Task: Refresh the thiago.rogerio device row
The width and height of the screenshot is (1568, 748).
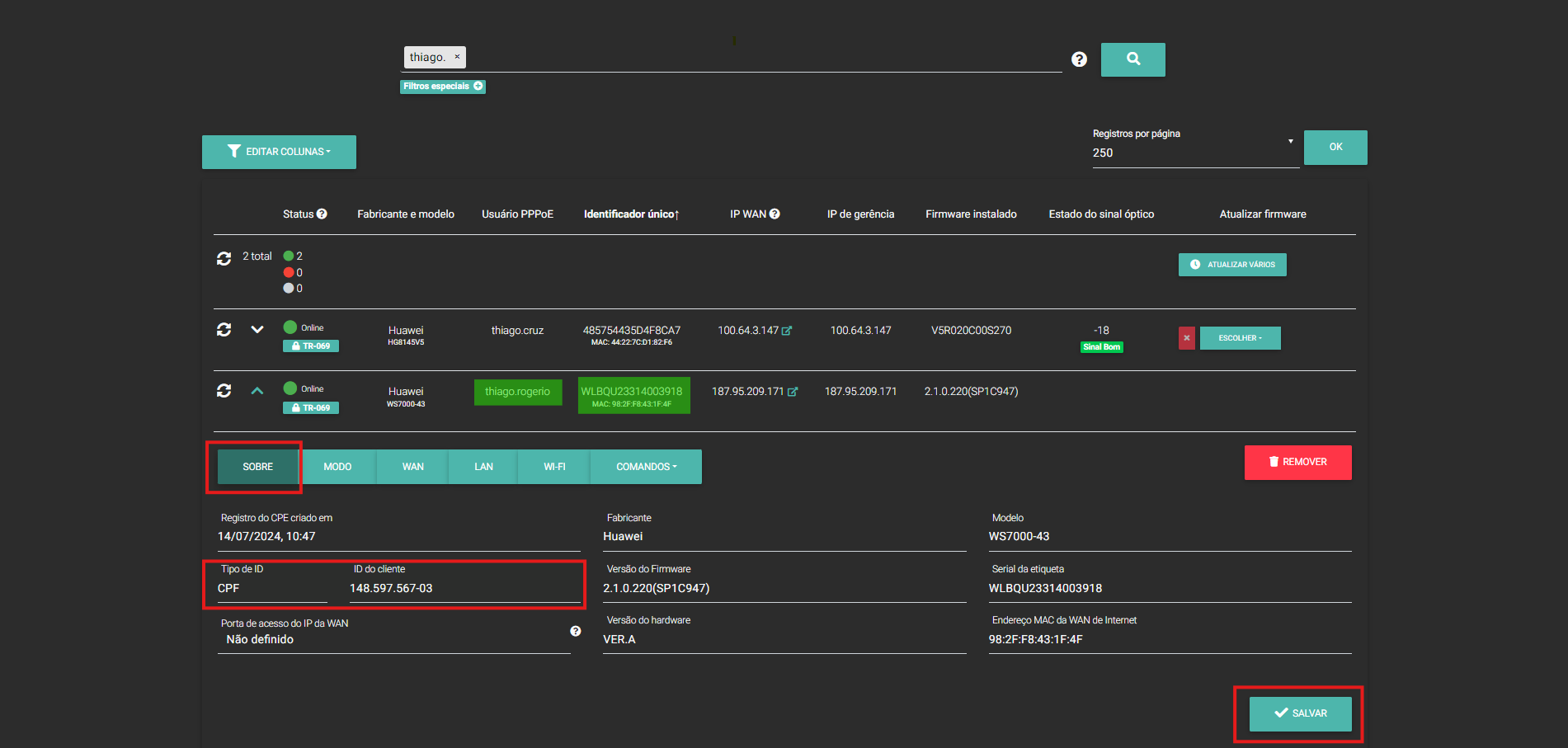Action: coord(224,391)
